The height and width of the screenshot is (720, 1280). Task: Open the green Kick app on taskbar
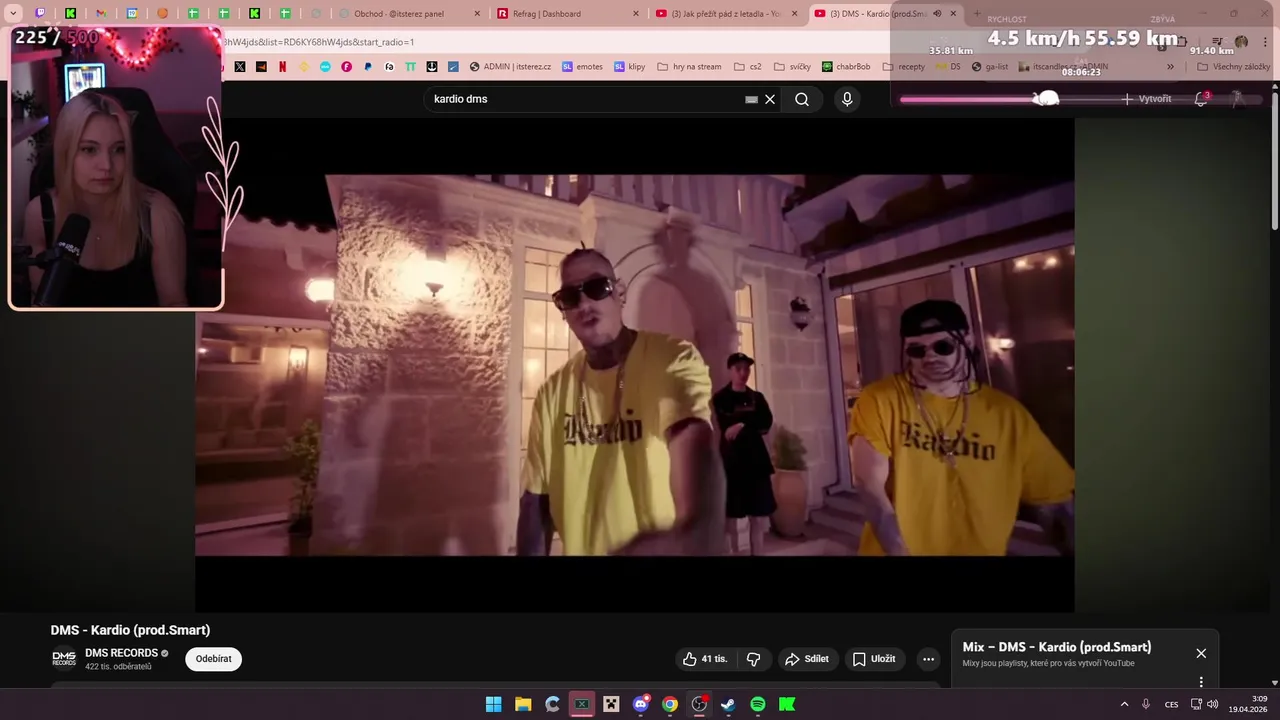click(787, 704)
